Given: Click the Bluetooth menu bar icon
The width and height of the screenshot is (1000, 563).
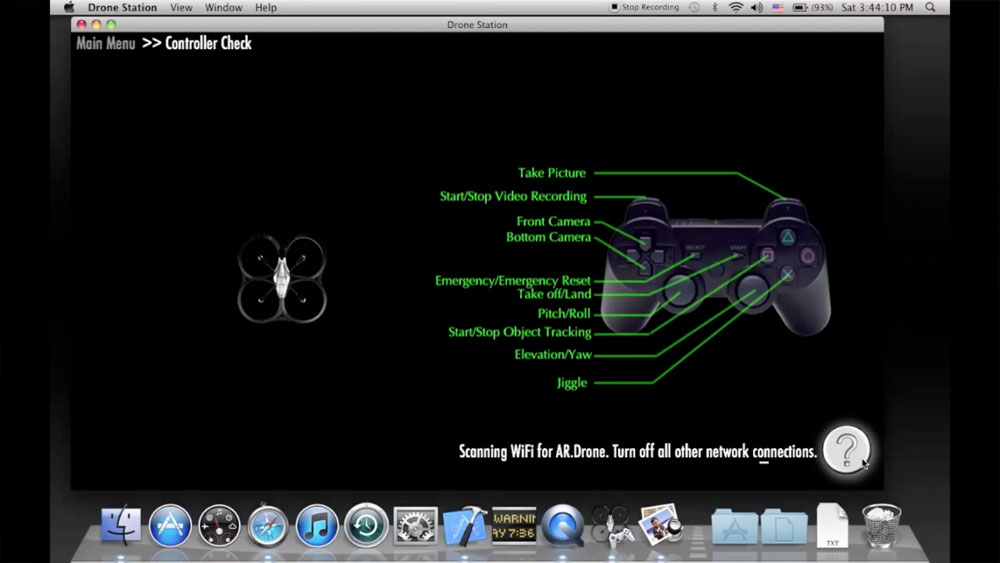Looking at the screenshot, I should (x=715, y=8).
